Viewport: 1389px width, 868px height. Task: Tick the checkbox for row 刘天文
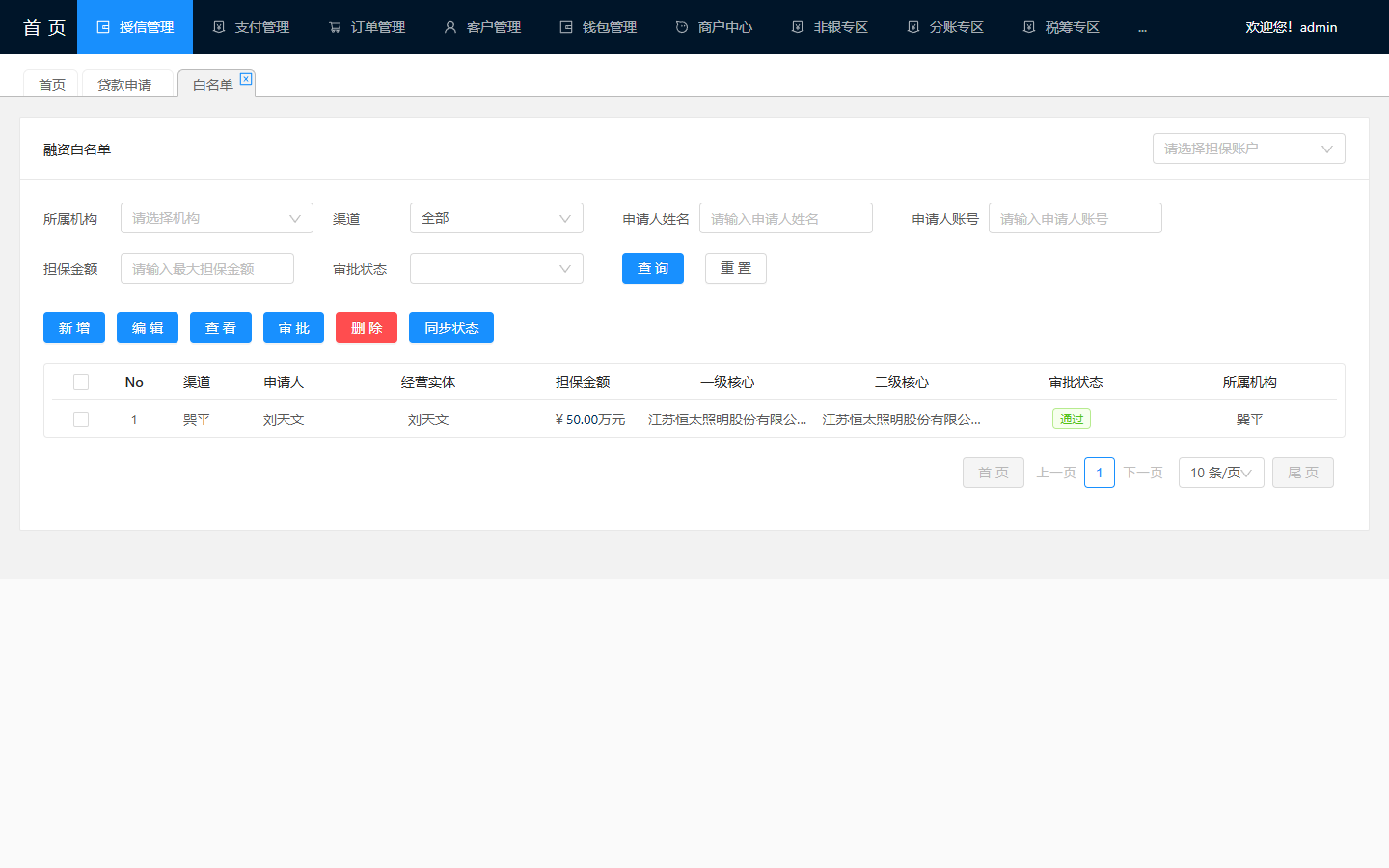coord(81,420)
